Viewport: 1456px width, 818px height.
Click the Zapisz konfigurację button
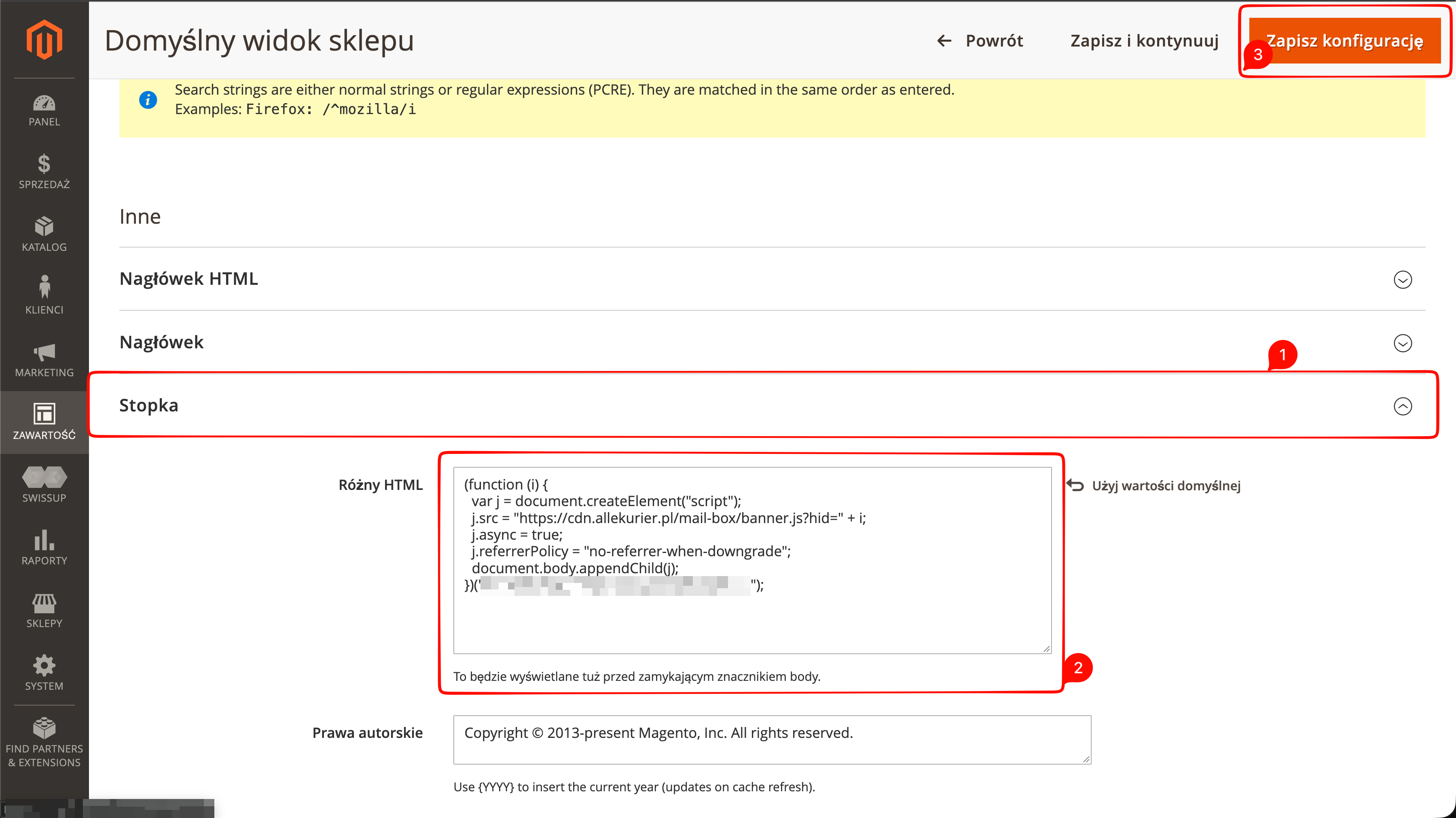[1345, 41]
